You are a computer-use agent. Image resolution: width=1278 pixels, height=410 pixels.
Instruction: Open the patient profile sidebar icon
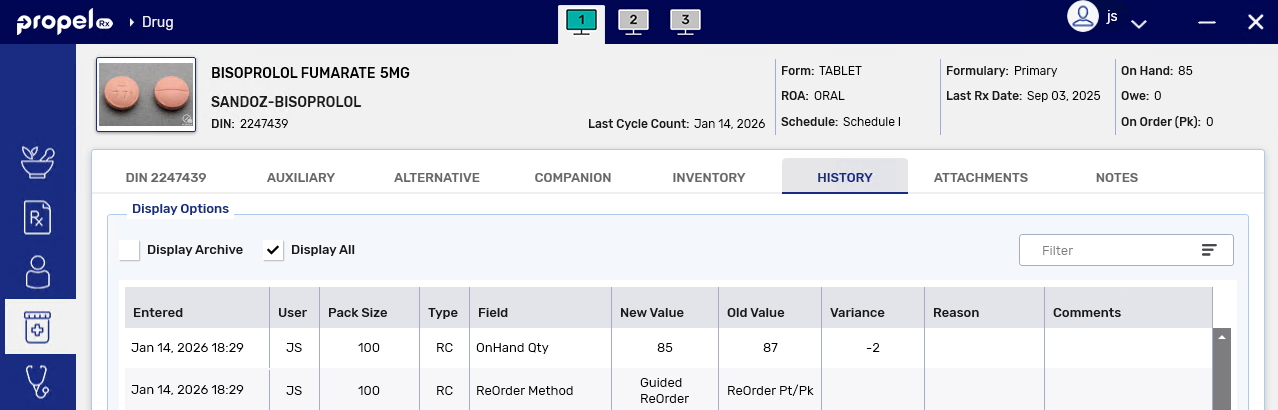tap(38, 272)
